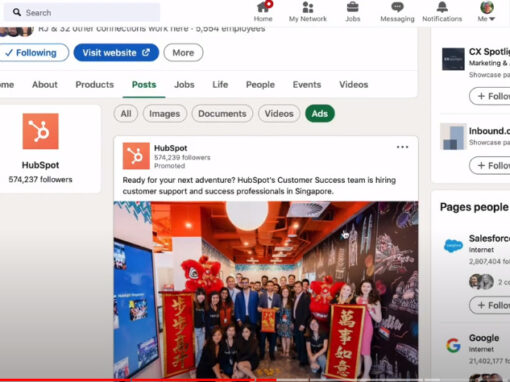Image resolution: width=510 pixels, height=382 pixels.
Task: Open the Google page link
Action: [484, 338]
